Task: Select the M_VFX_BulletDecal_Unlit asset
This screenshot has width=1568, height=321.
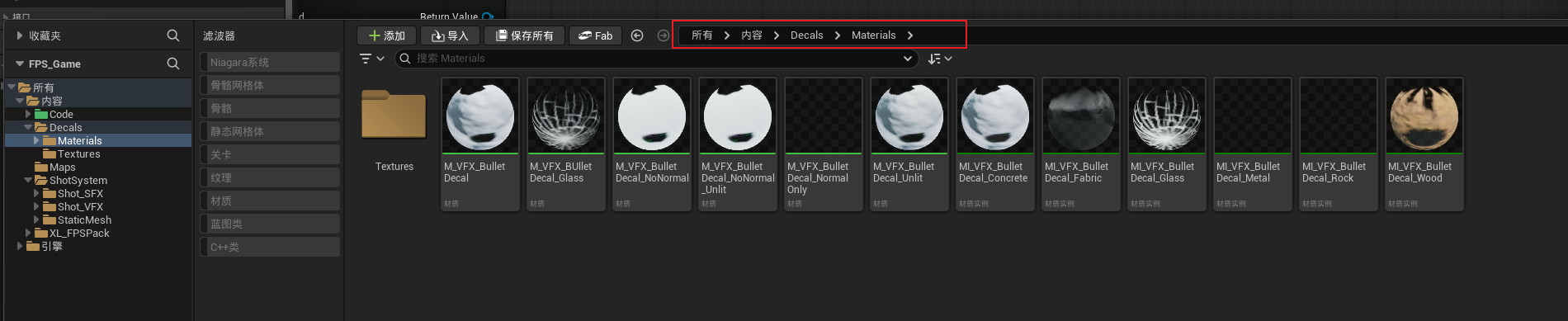Action: click(x=909, y=144)
